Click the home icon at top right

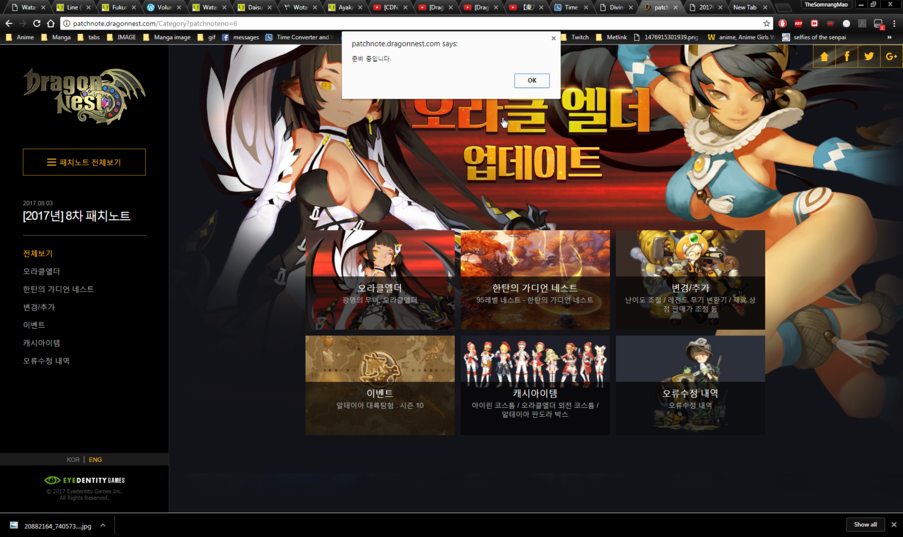pos(824,56)
